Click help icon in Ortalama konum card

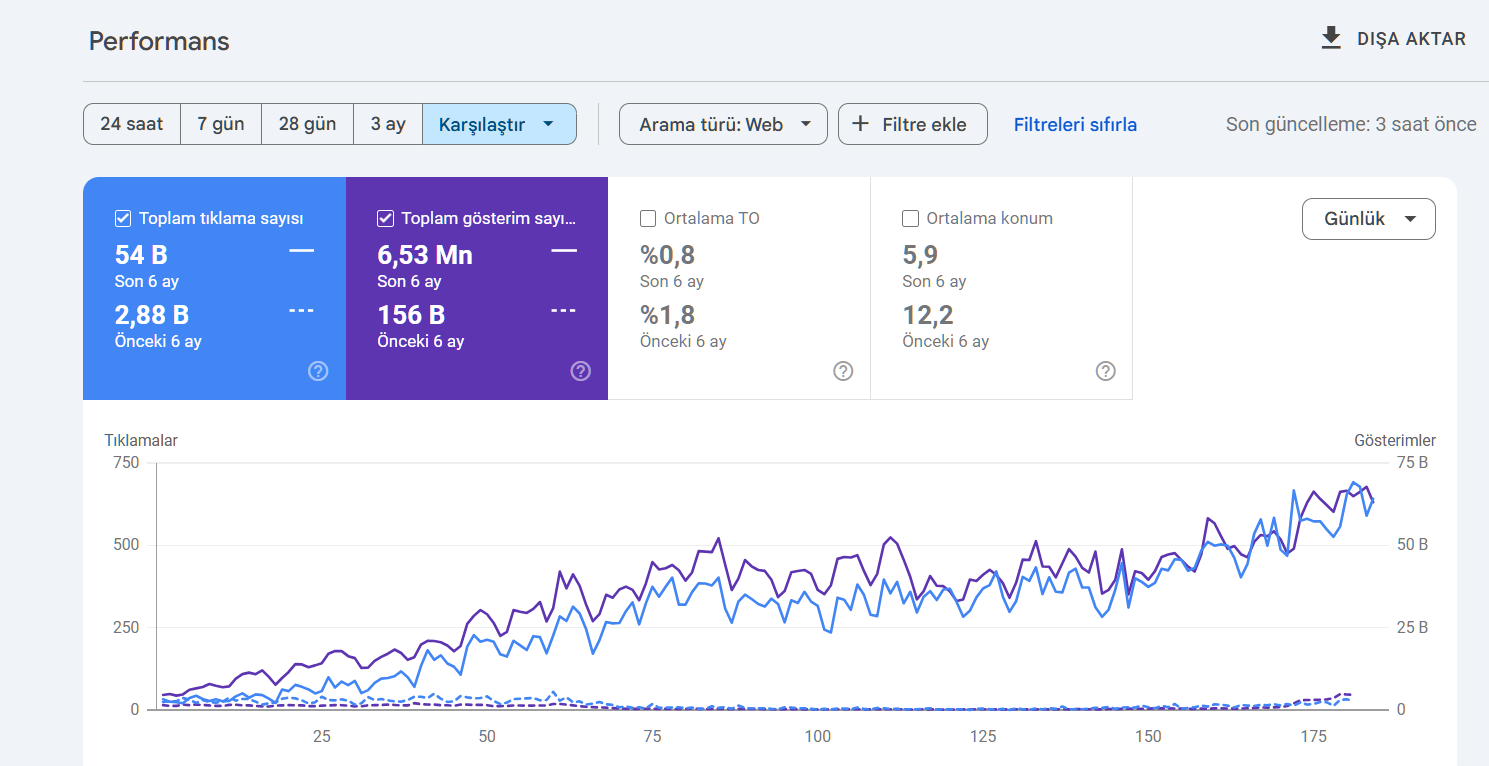pyautogui.click(x=1106, y=371)
